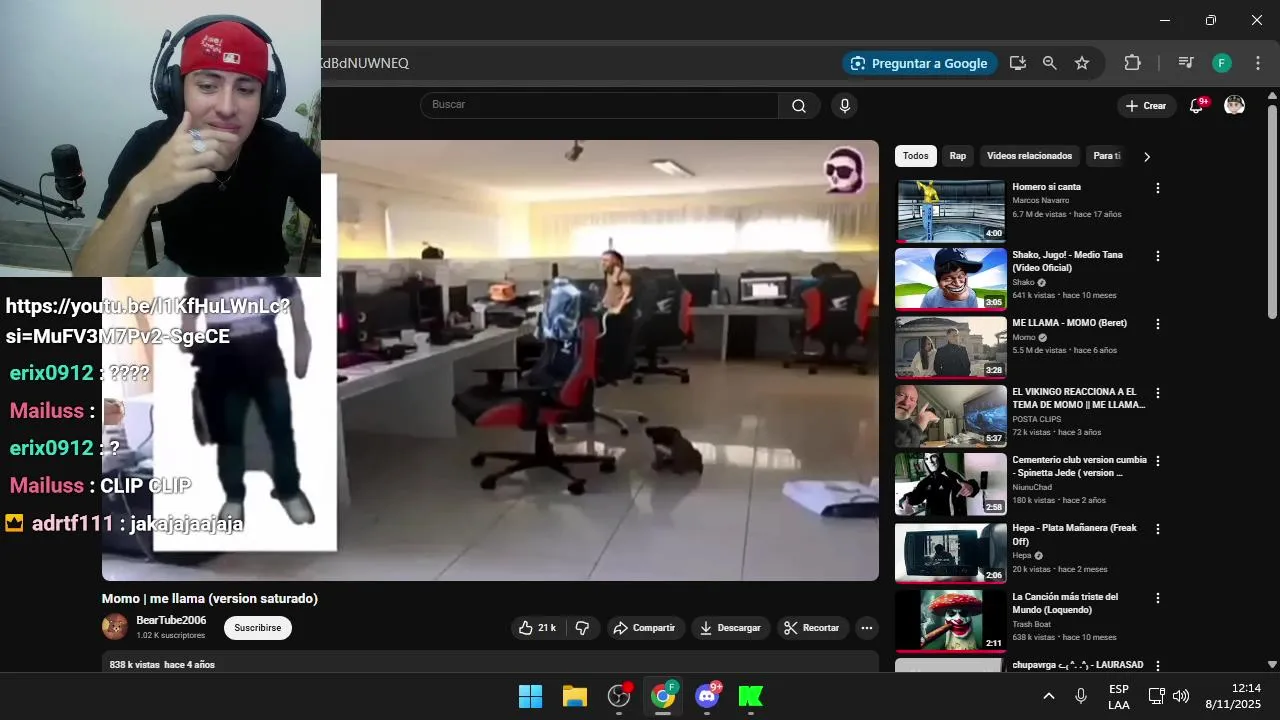1280x720 pixels.
Task: Click the YouTube Buscar search field
Action: pyautogui.click(x=600, y=105)
